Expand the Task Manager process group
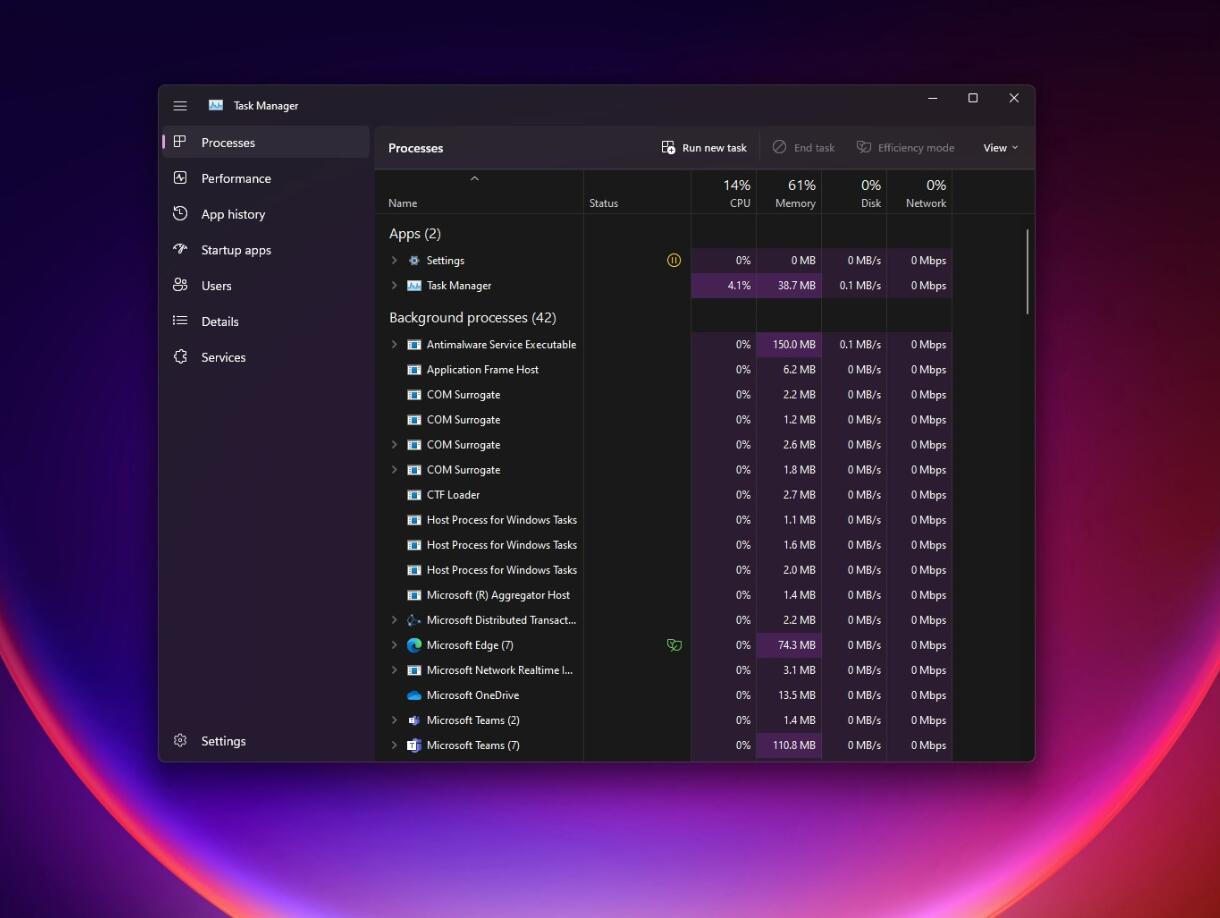This screenshot has width=1220, height=918. [394, 285]
